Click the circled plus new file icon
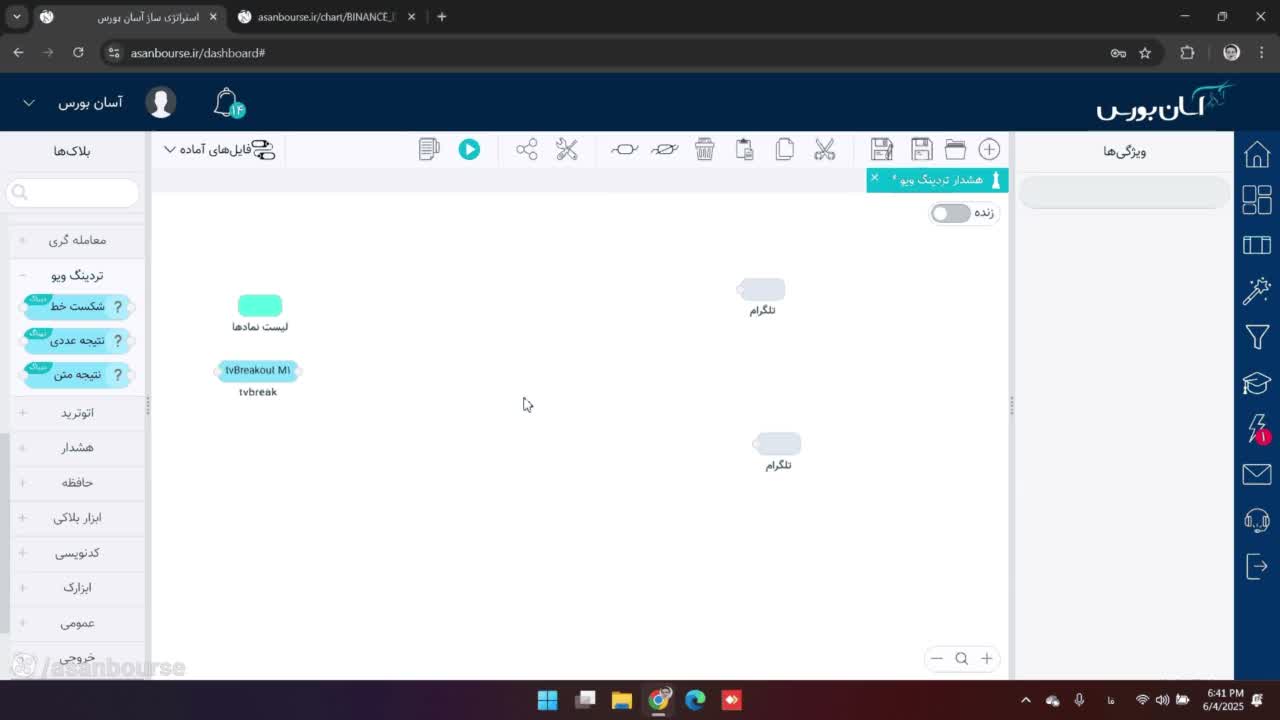 pos(989,149)
